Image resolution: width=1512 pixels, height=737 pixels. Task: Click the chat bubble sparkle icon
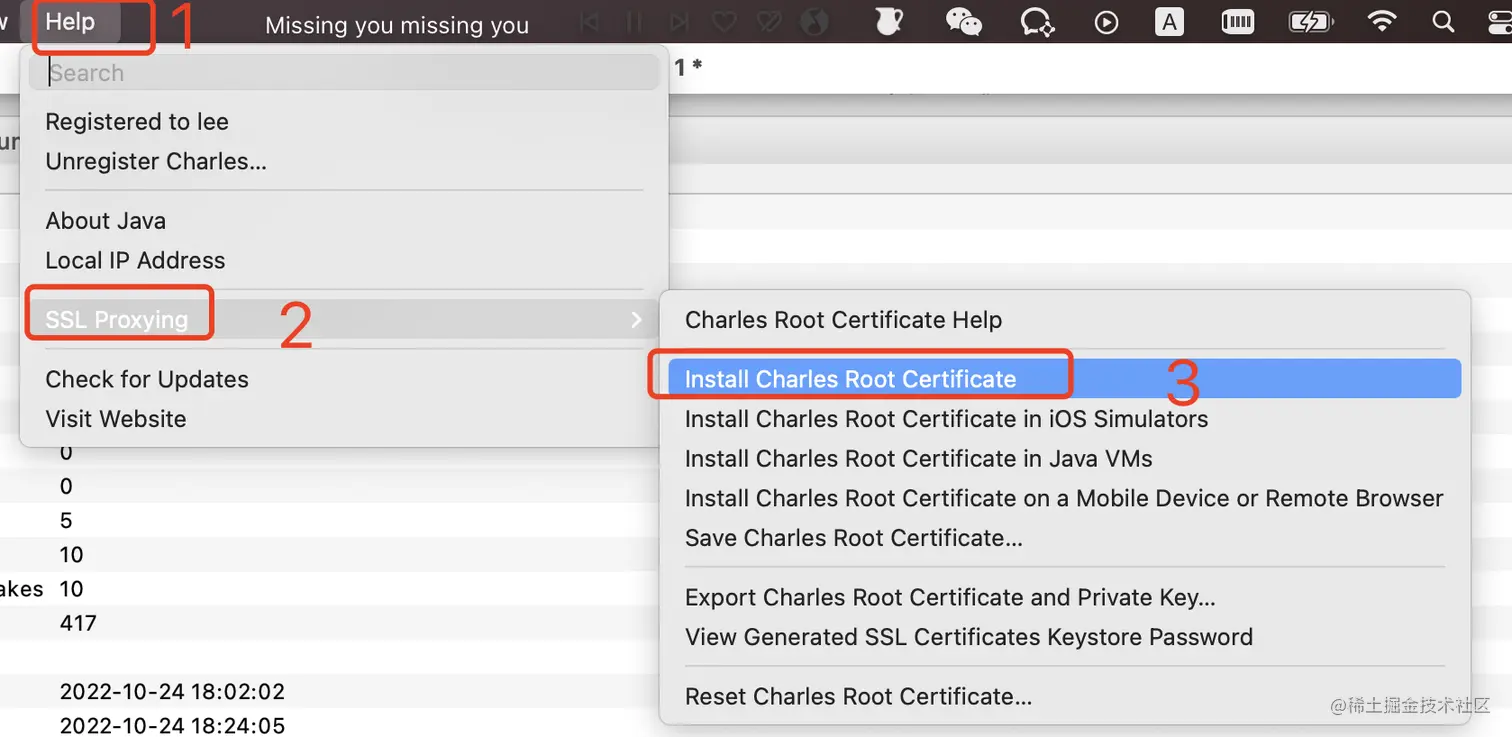click(1037, 22)
